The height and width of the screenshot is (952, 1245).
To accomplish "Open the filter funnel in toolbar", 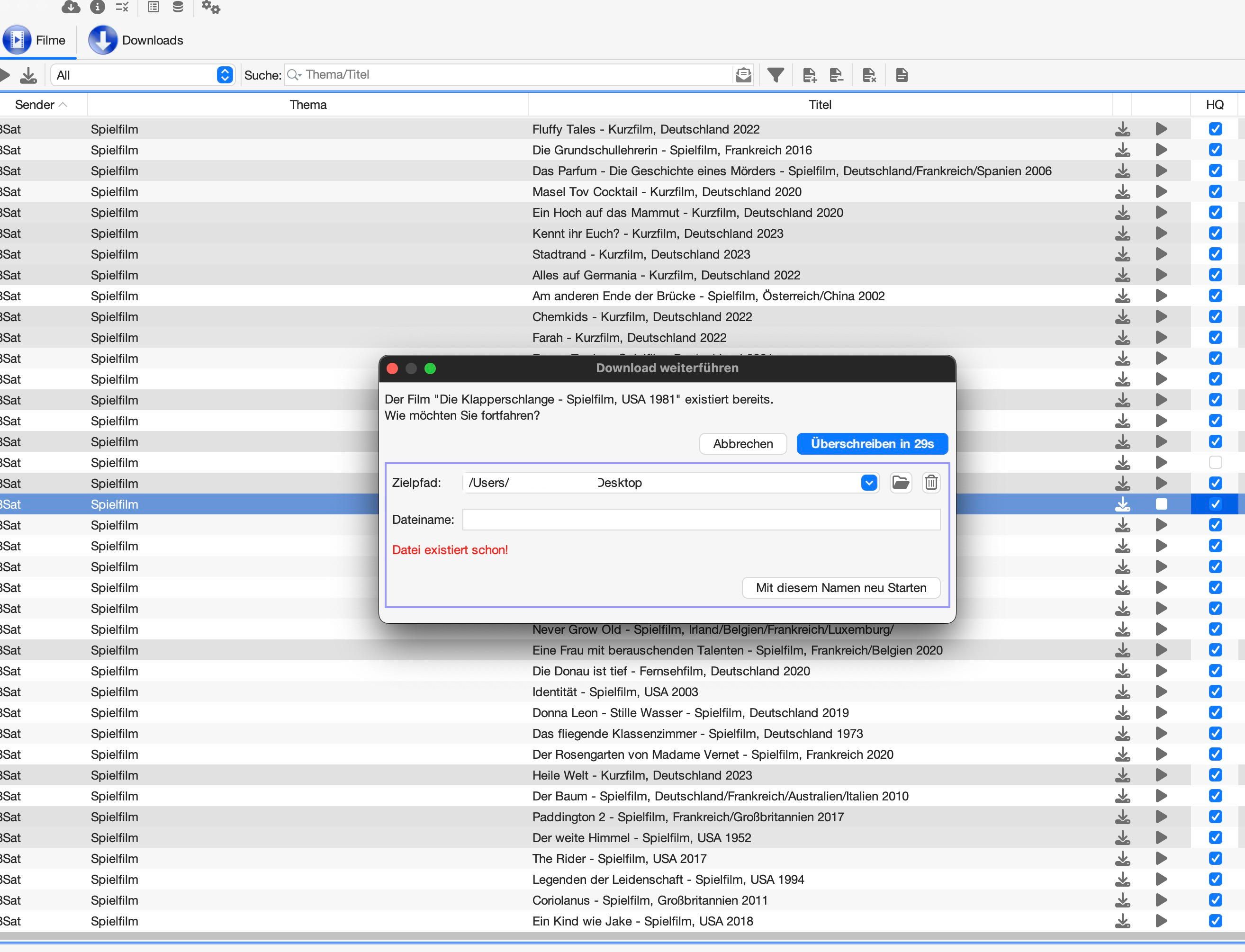I will point(775,75).
